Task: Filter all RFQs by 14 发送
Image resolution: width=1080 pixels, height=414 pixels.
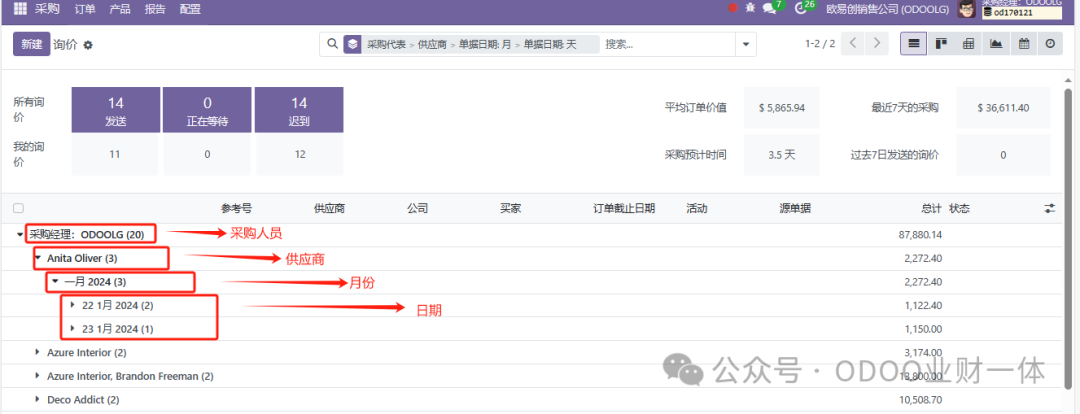Action: pos(116,110)
